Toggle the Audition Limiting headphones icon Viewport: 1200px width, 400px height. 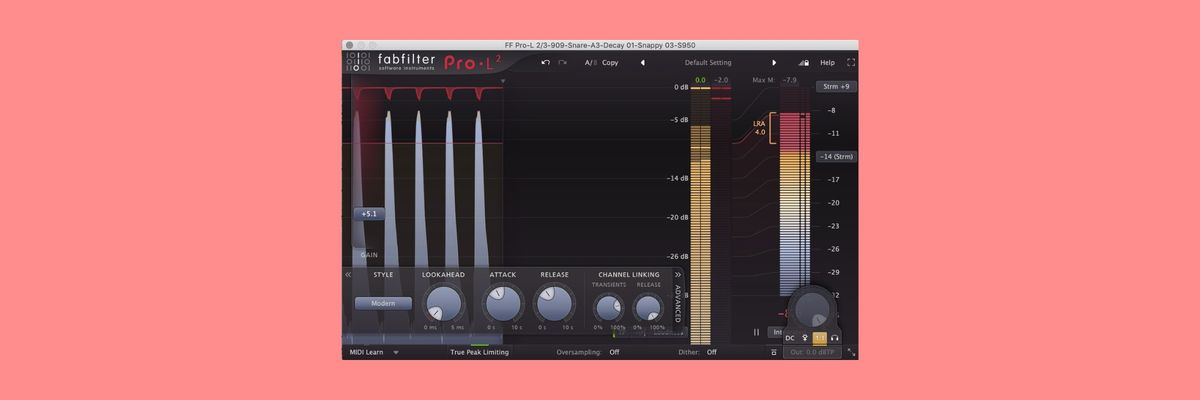click(x=834, y=338)
